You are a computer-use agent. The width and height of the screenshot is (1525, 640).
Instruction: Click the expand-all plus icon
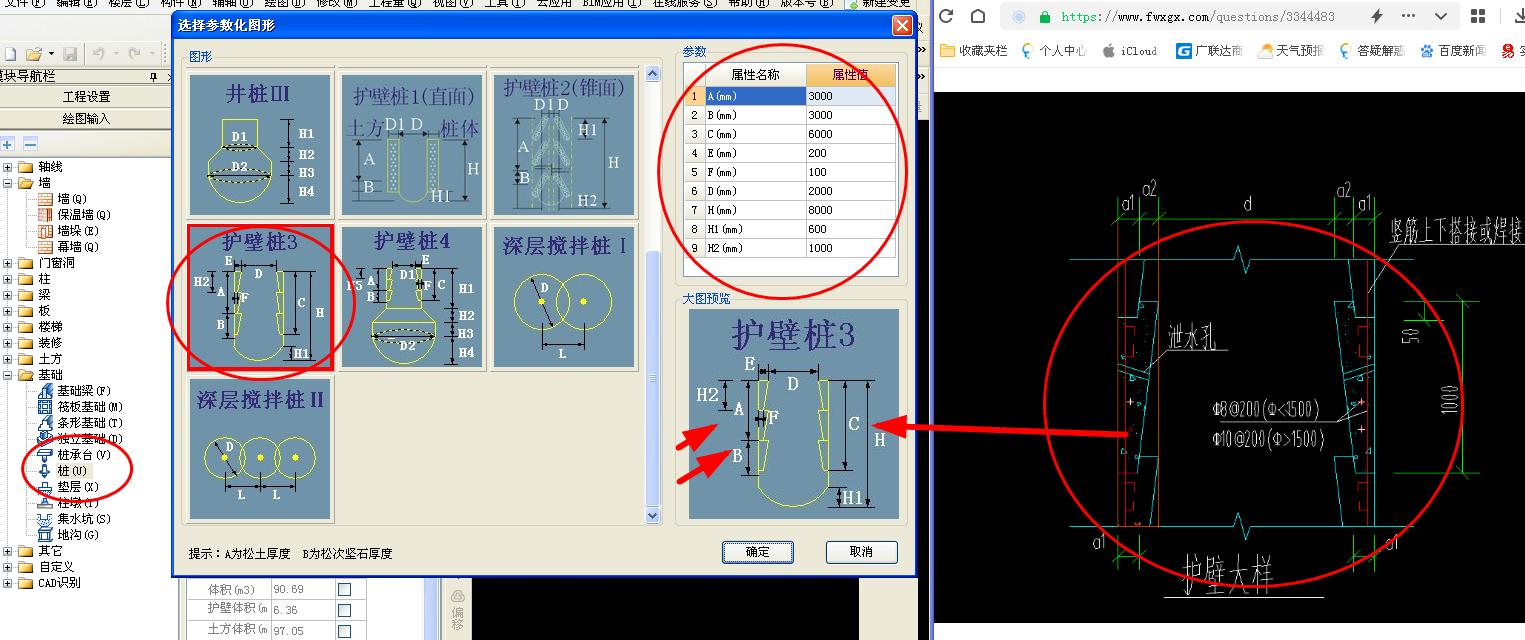[x=7, y=144]
